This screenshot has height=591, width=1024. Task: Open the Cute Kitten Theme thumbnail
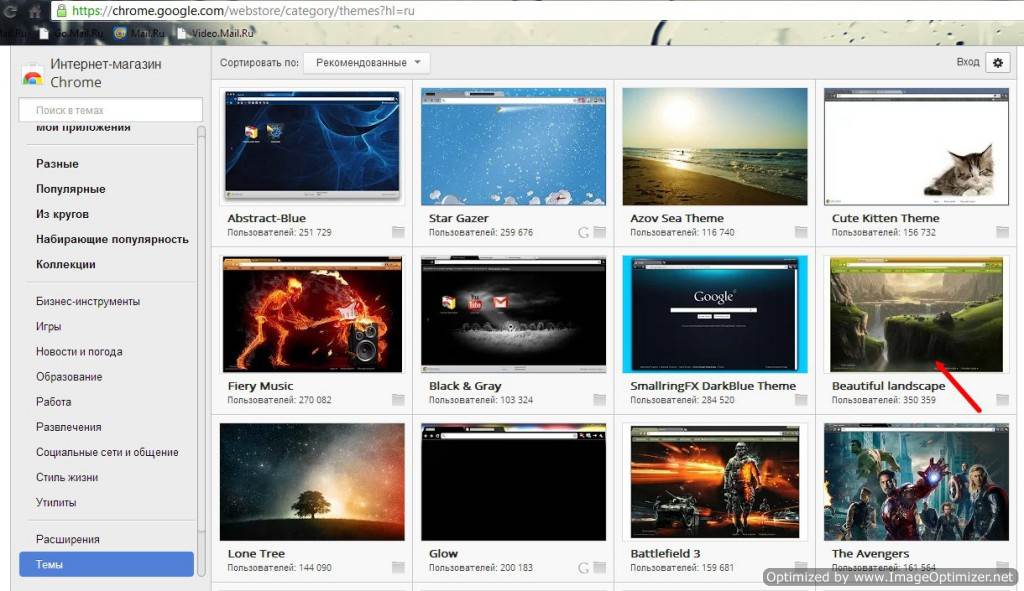point(916,146)
